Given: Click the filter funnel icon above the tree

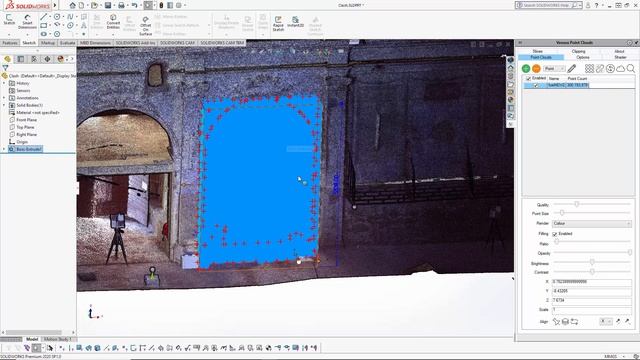Looking at the screenshot, I should (5, 68).
